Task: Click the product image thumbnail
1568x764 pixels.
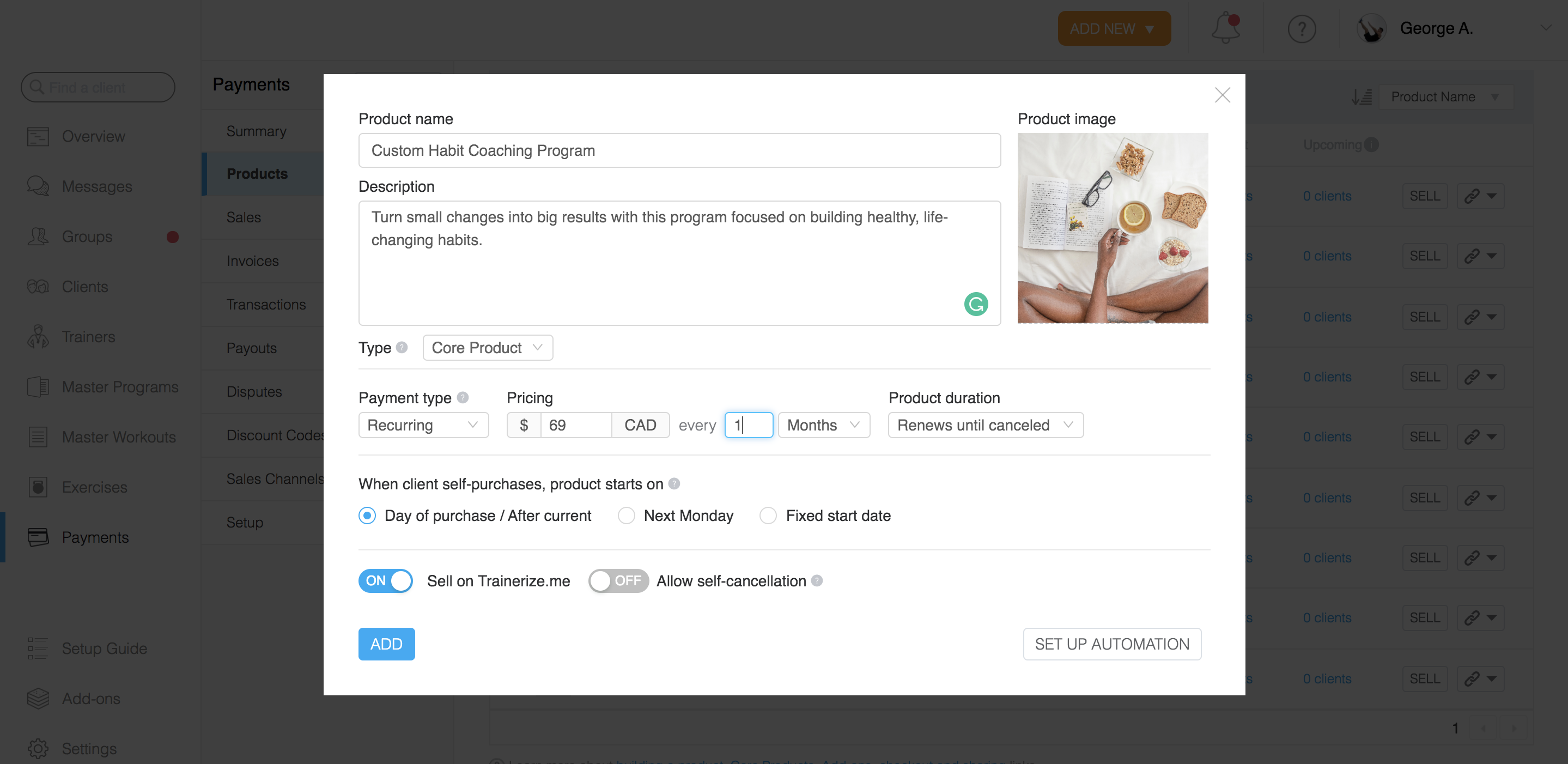Action: [1112, 228]
